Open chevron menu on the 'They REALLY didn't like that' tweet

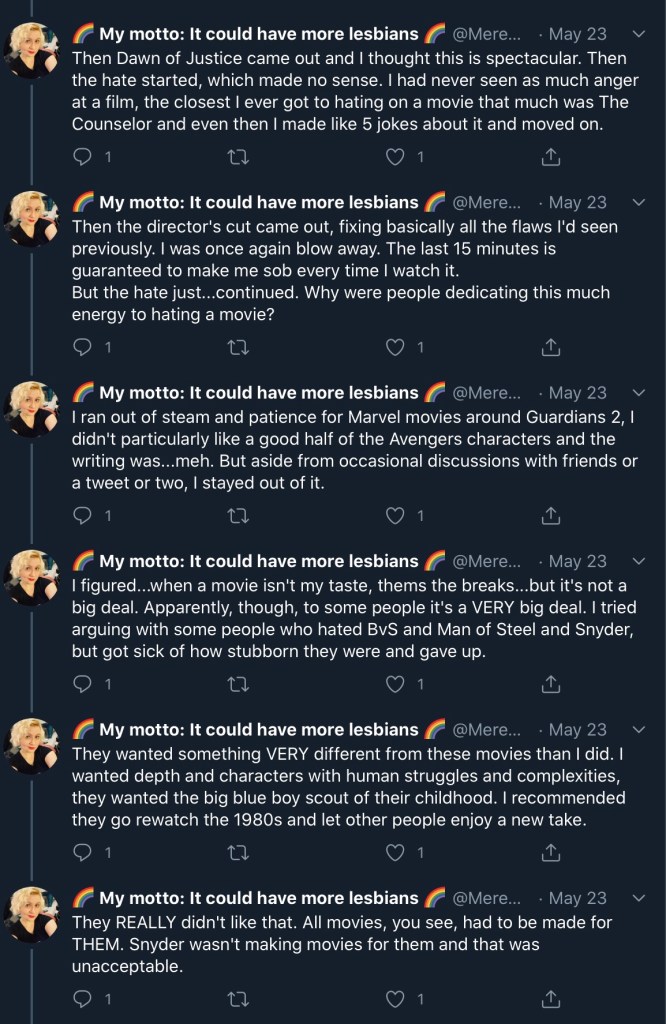click(640, 898)
